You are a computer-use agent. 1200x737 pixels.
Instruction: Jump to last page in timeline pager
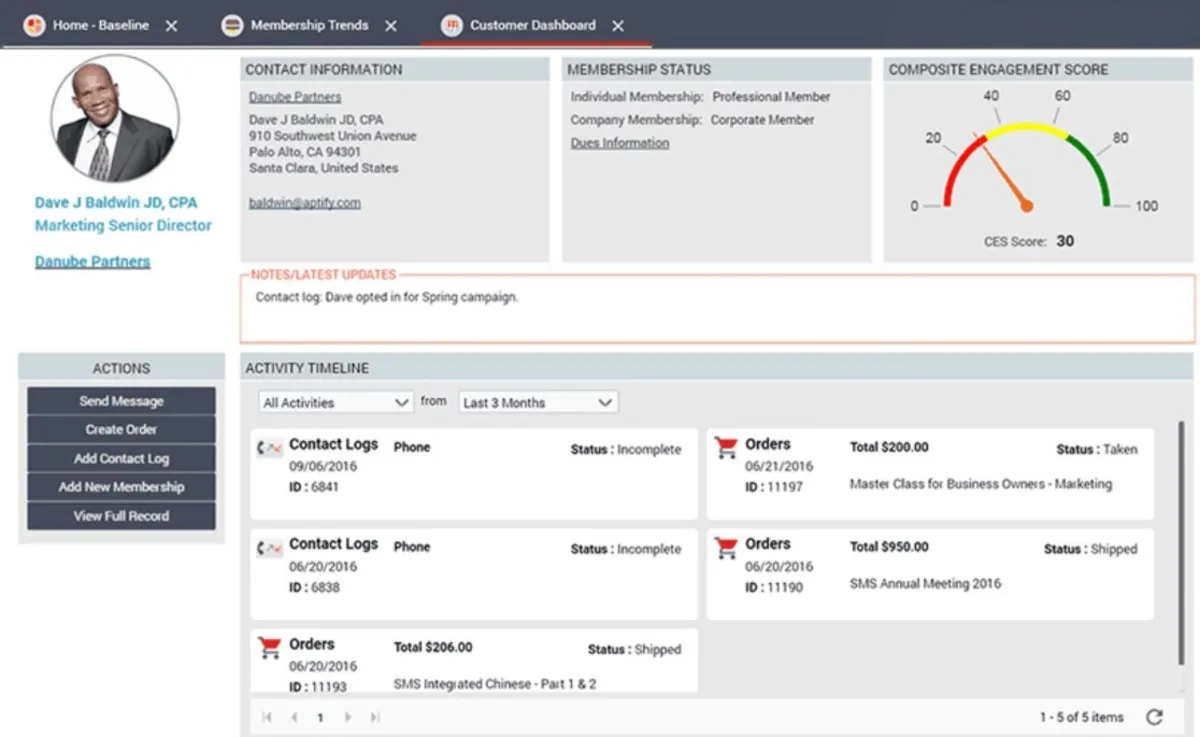tap(375, 717)
